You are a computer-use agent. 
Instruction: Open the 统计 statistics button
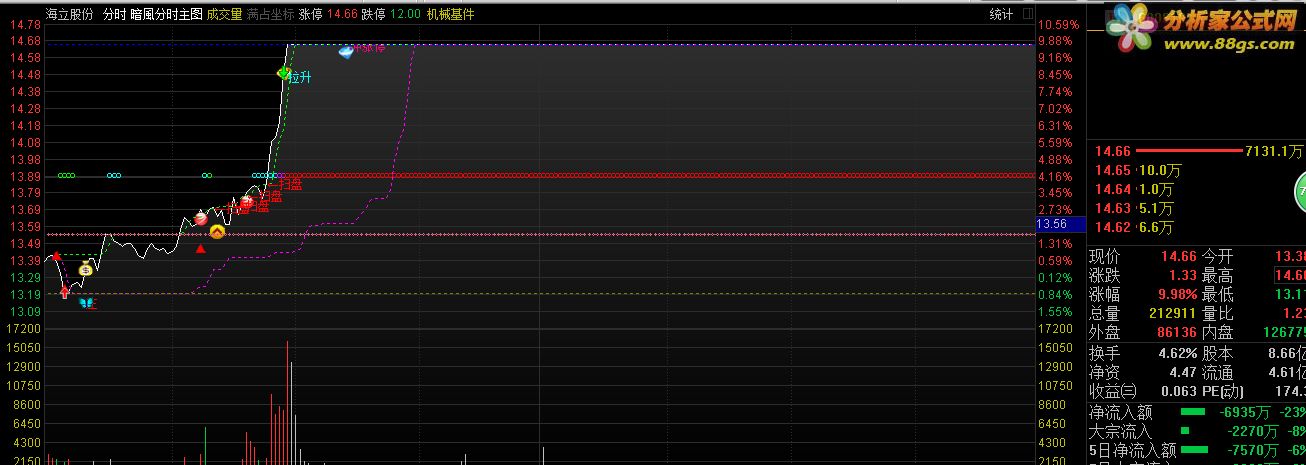point(1001,14)
